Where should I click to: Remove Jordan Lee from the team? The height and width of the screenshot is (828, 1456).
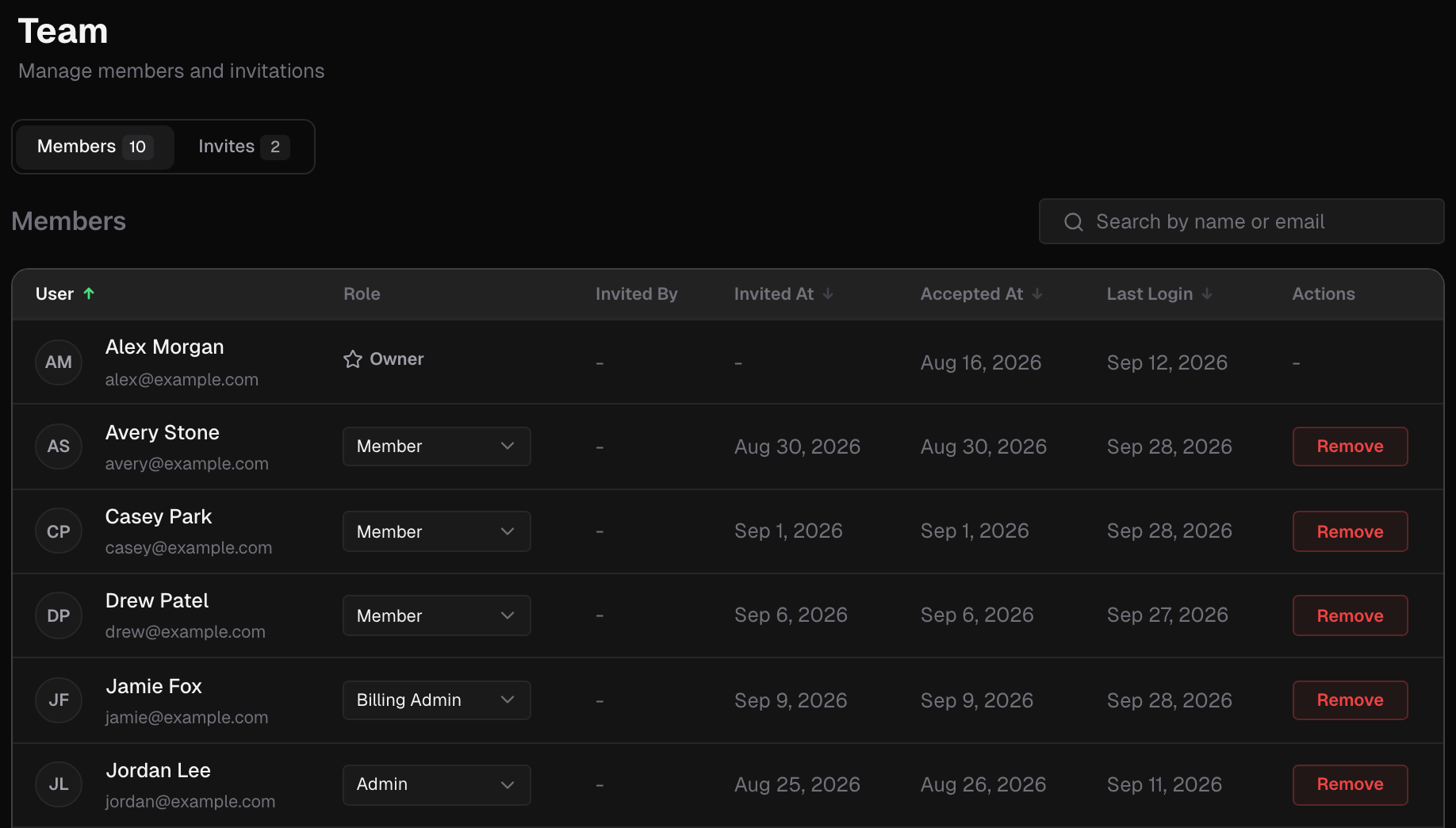pos(1351,784)
